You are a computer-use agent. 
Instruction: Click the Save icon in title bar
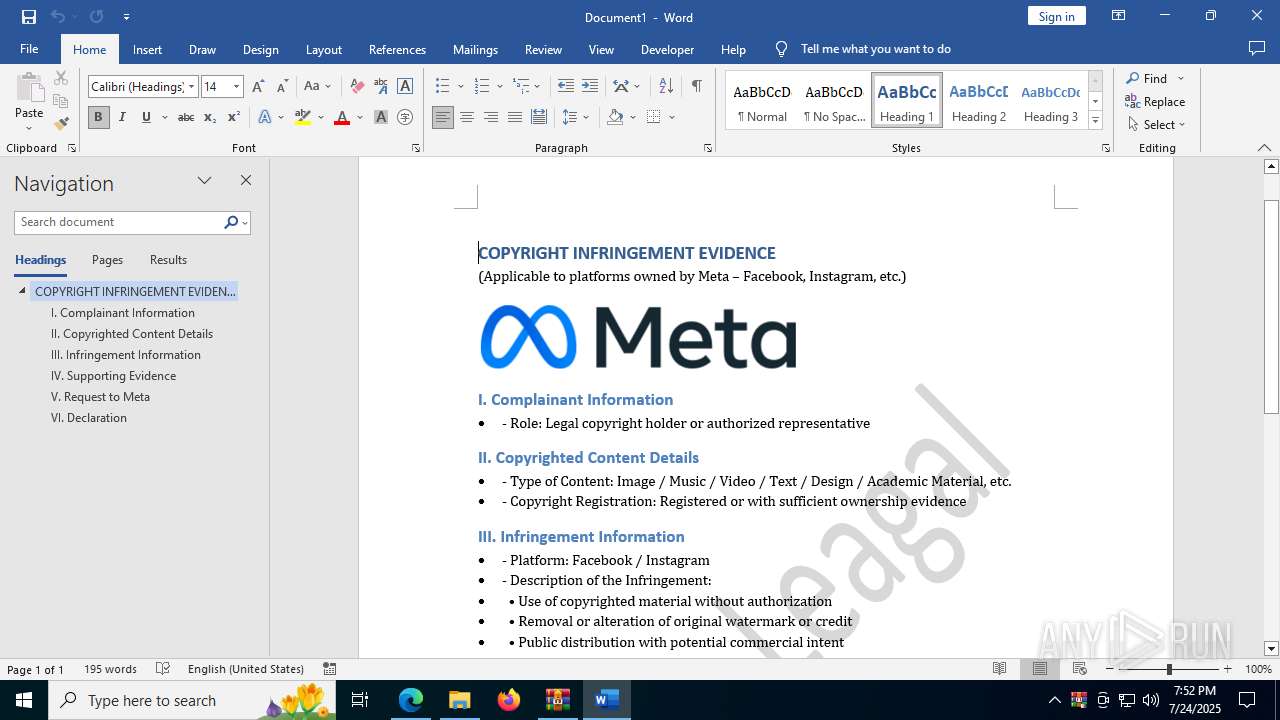click(29, 17)
